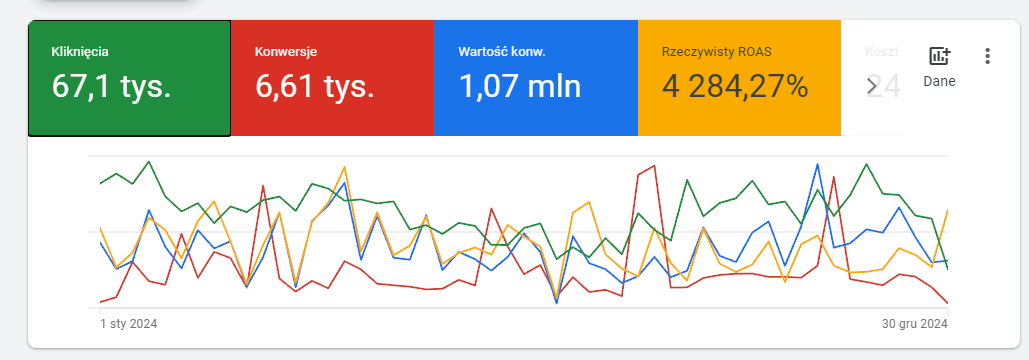Click the 4 284,27% ROAS figure
Viewport: 1029px width, 360px height.
pos(734,86)
